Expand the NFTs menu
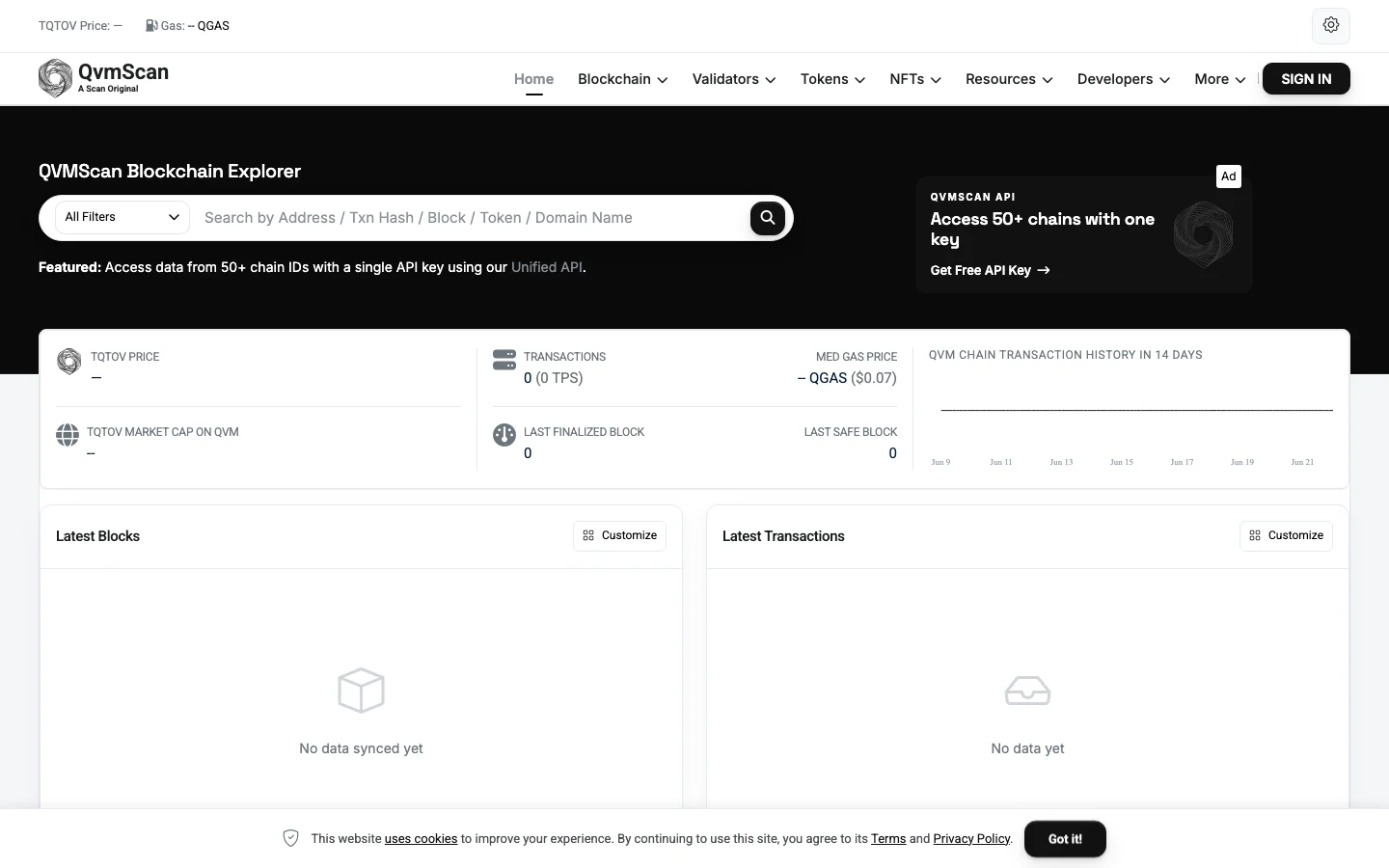 [914, 79]
